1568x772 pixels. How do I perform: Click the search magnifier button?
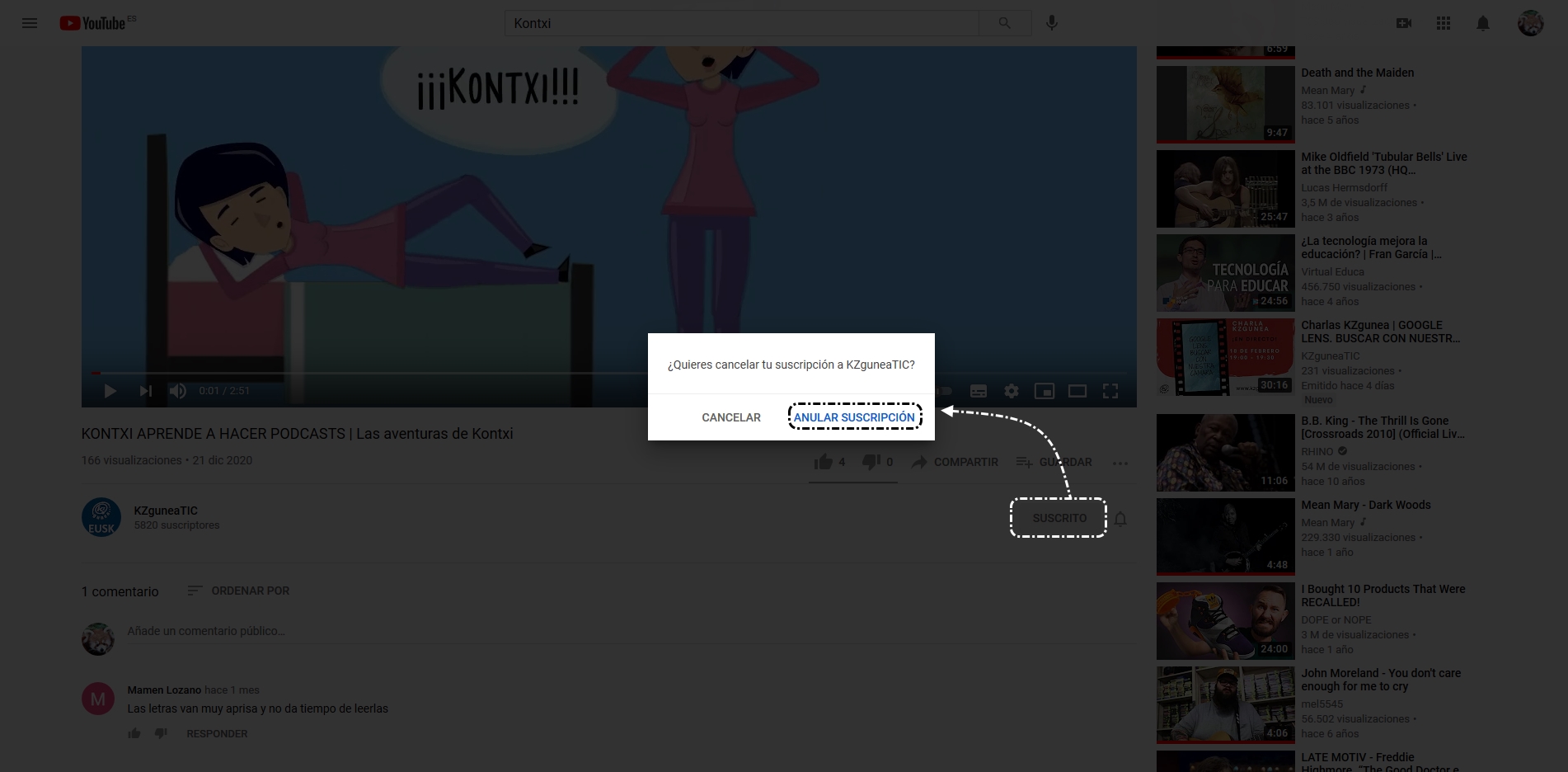(1004, 23)
